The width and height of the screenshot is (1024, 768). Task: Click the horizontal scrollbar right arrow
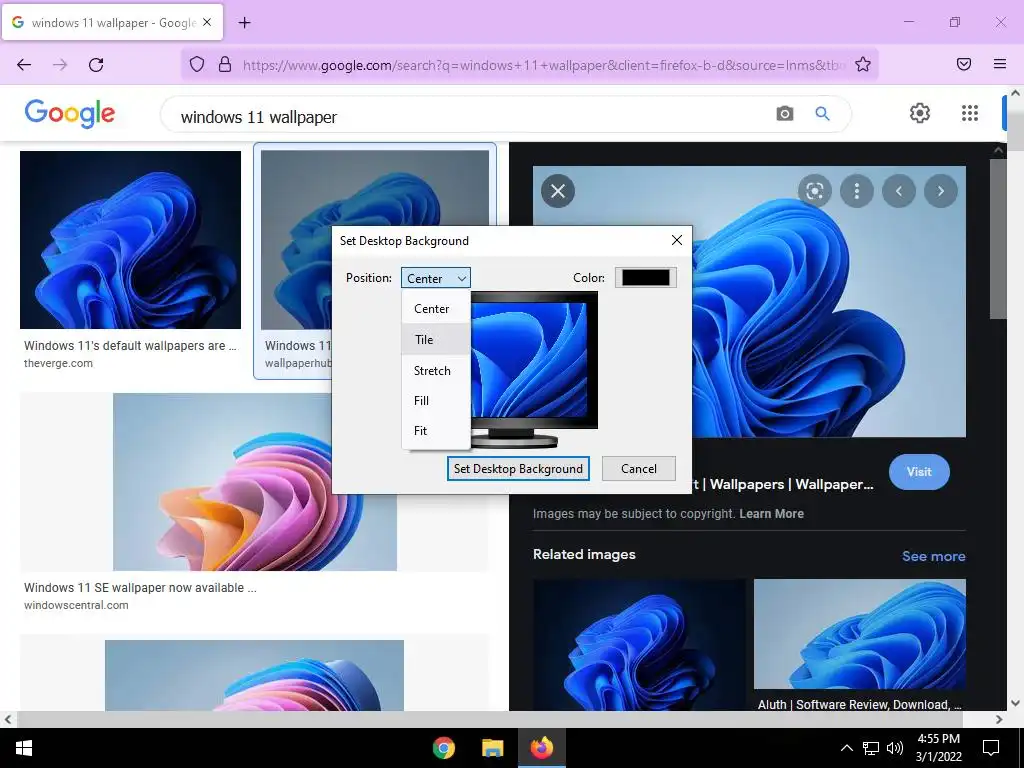point(999,720)
